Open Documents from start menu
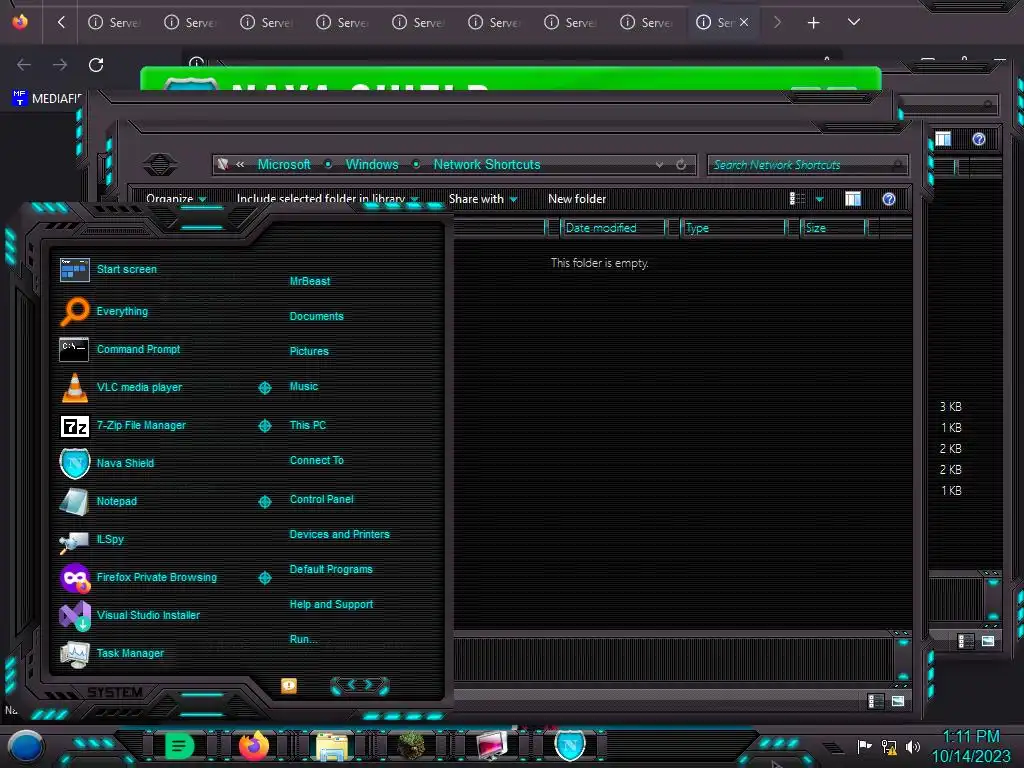 (x=317, y=316)
